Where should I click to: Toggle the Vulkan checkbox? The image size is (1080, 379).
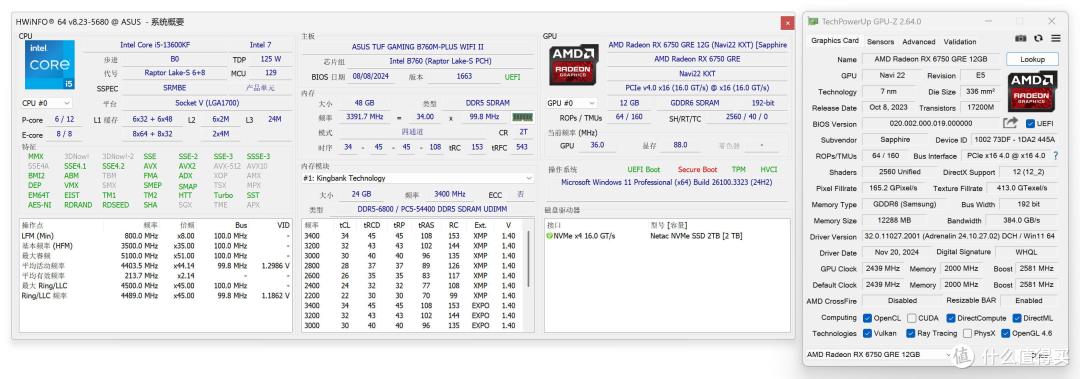coord(868,334)
